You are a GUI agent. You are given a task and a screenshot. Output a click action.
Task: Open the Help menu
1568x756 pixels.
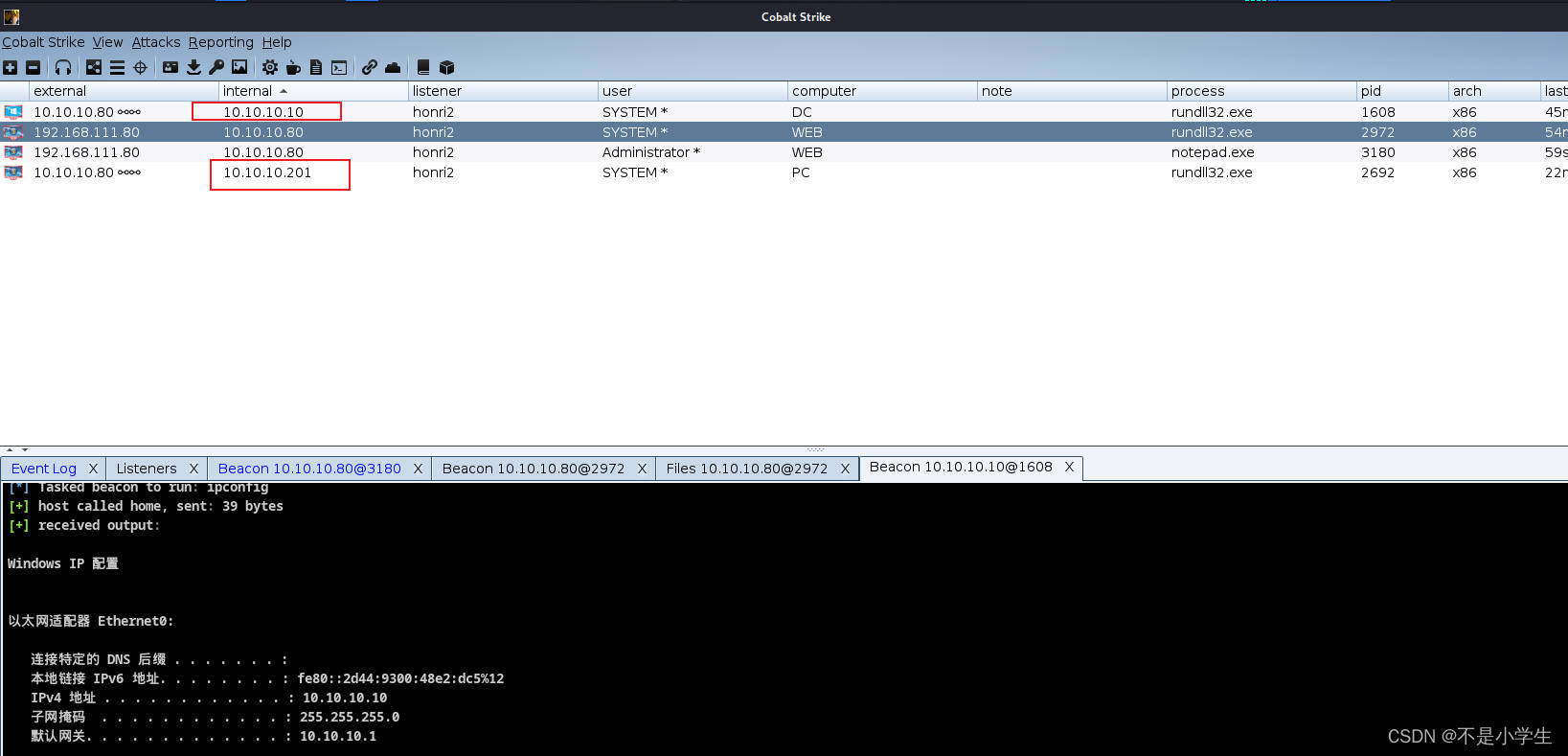pos(277,42)
